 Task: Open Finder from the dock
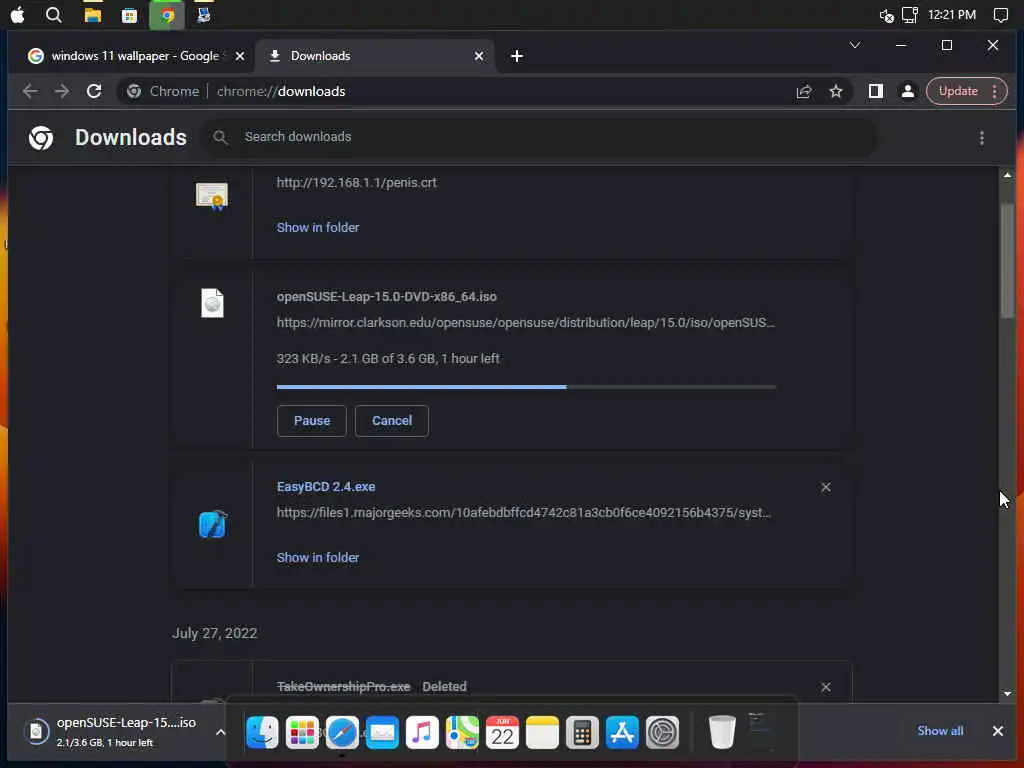pos(263,732)
